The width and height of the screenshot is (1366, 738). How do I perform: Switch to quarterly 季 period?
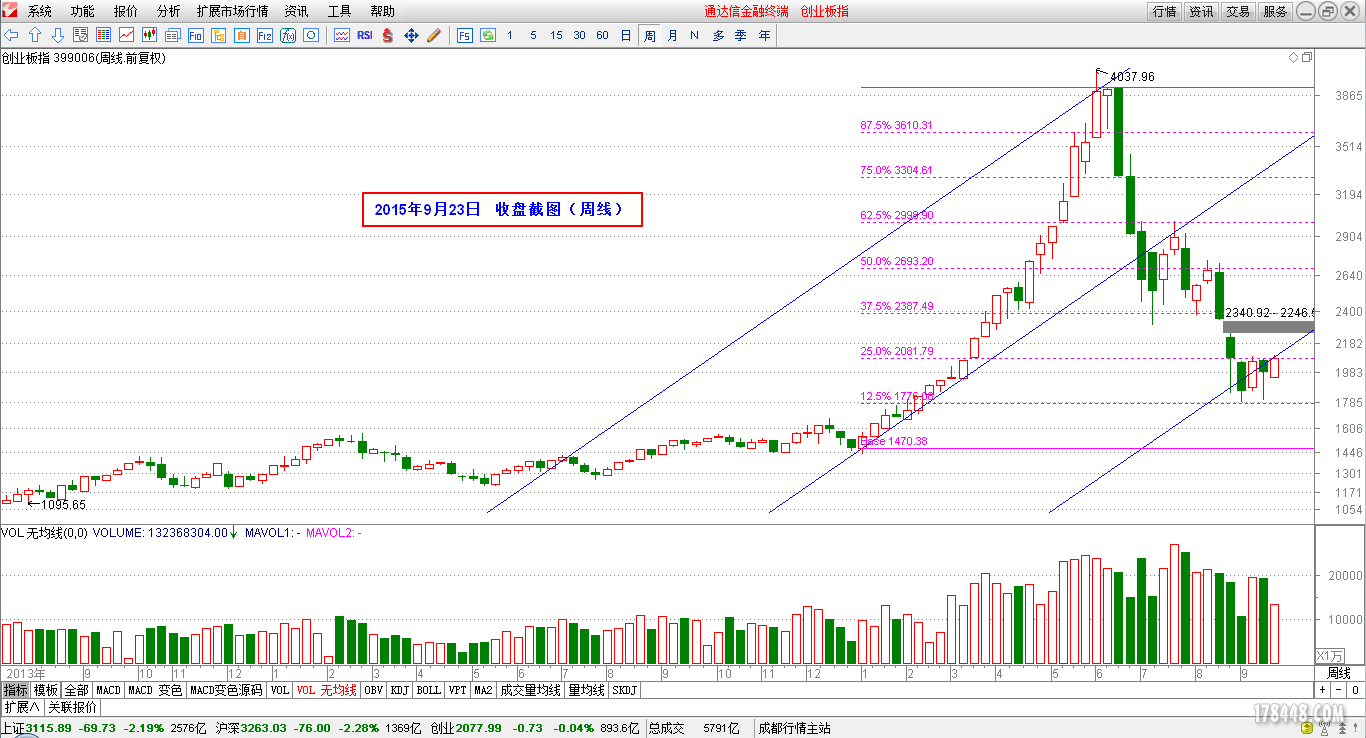click(741, 35)
